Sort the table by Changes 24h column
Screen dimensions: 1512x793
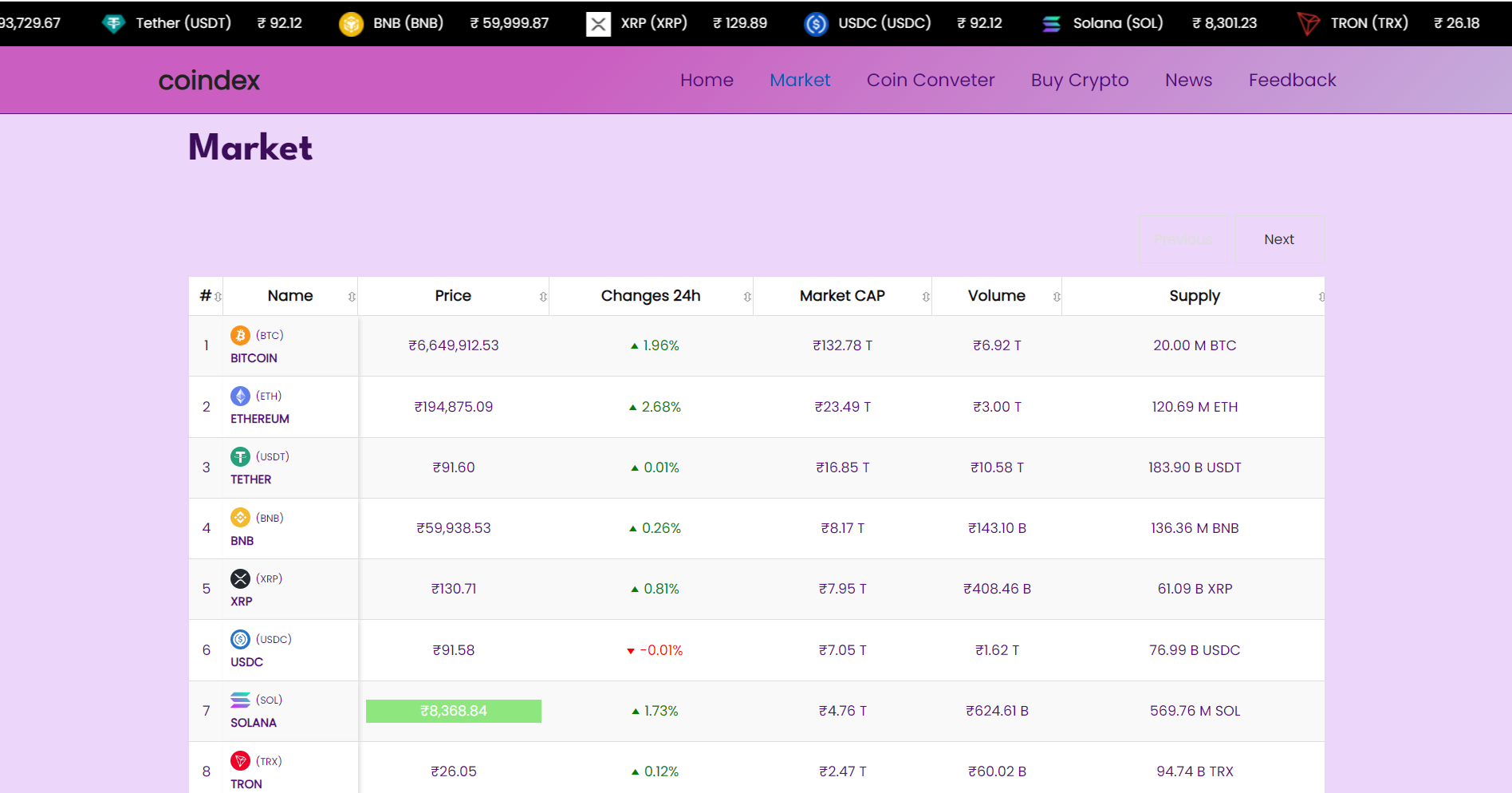(x=651, y=296)
